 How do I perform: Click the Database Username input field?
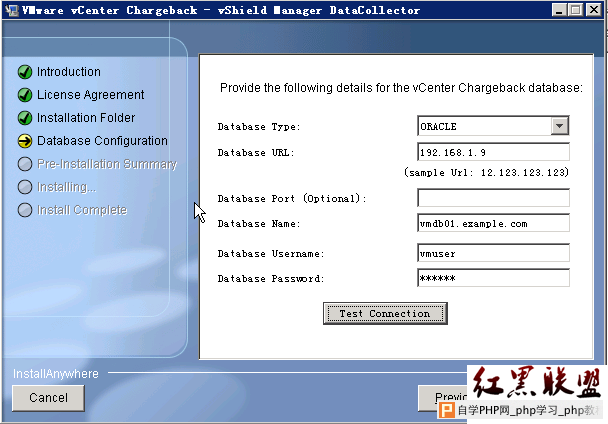tap(493, 253)
